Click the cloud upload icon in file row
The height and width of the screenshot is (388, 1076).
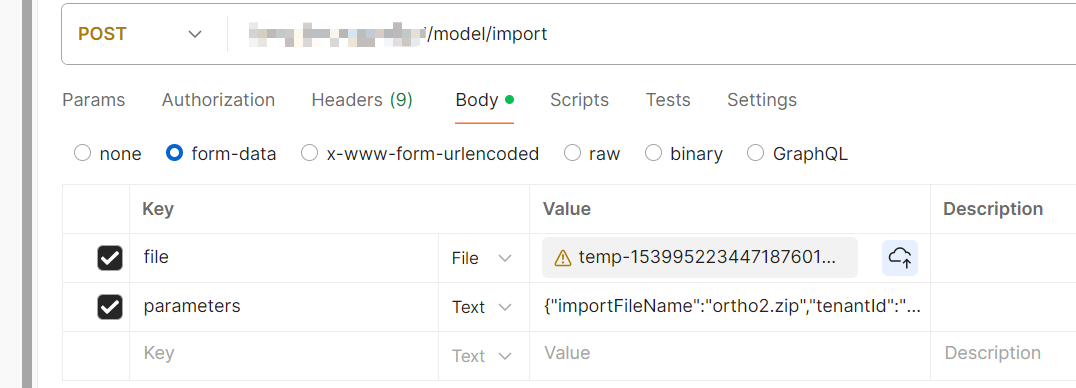tap(900, 258)
